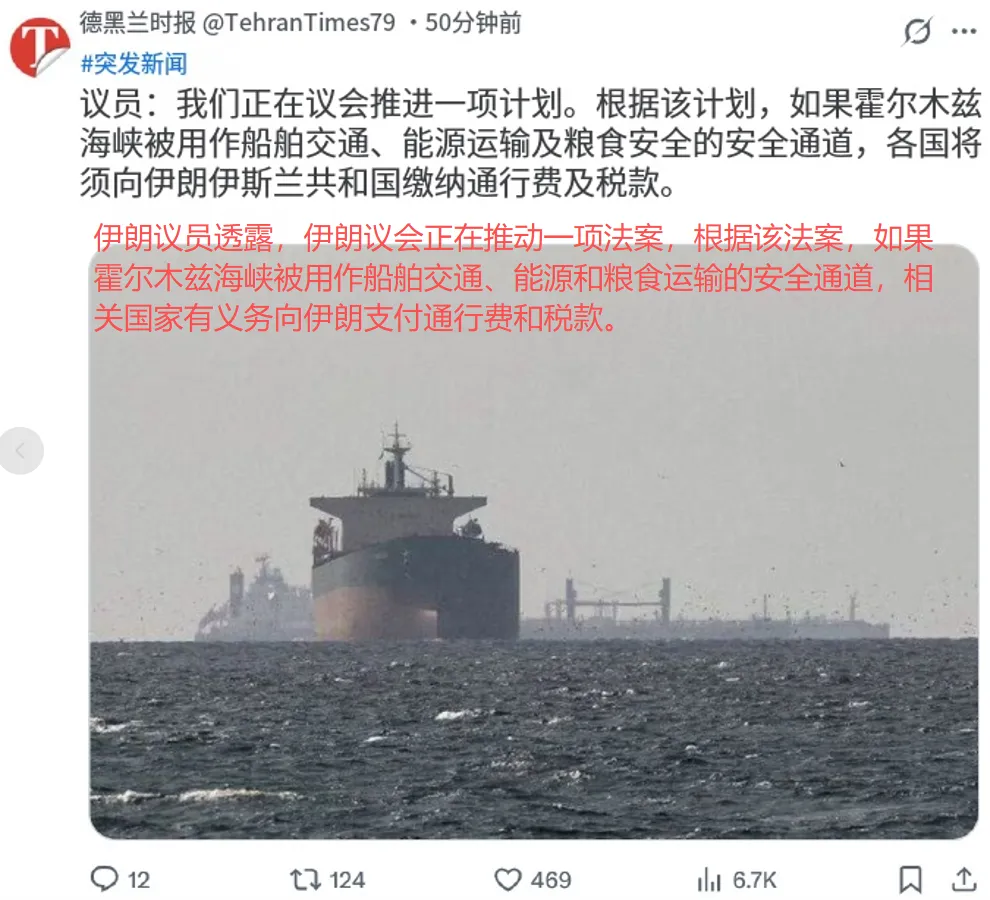
Task: Click the 124 reposts count
Action: click(347, 880)
